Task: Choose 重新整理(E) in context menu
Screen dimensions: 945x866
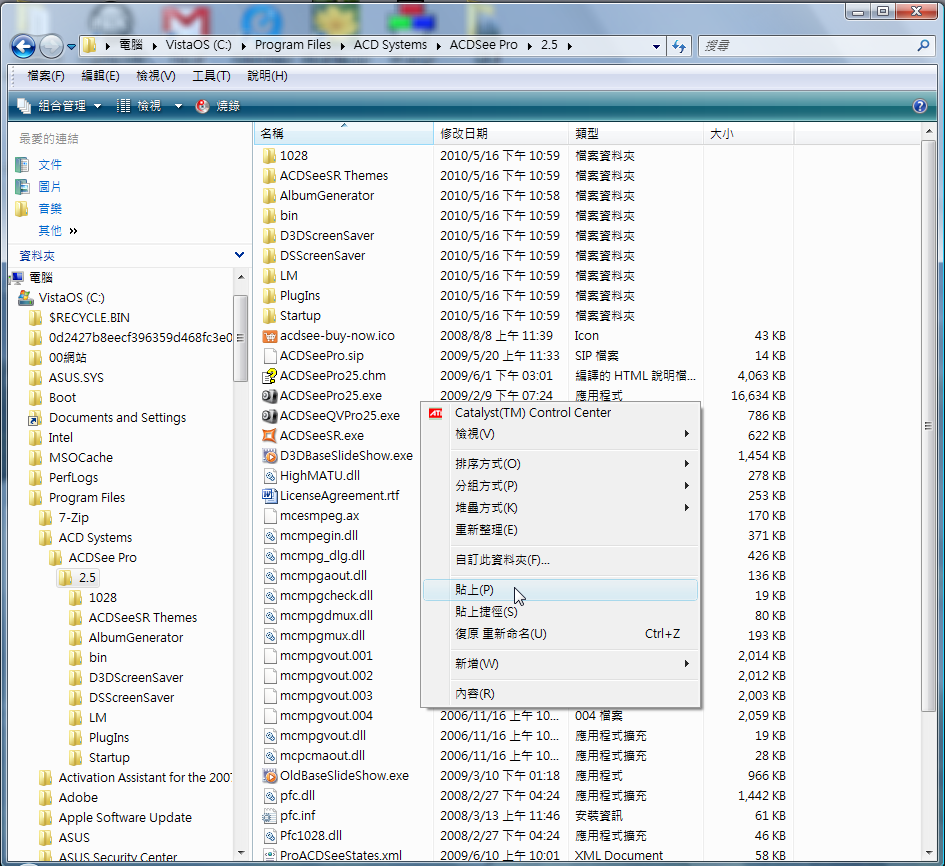Action: 560,530
